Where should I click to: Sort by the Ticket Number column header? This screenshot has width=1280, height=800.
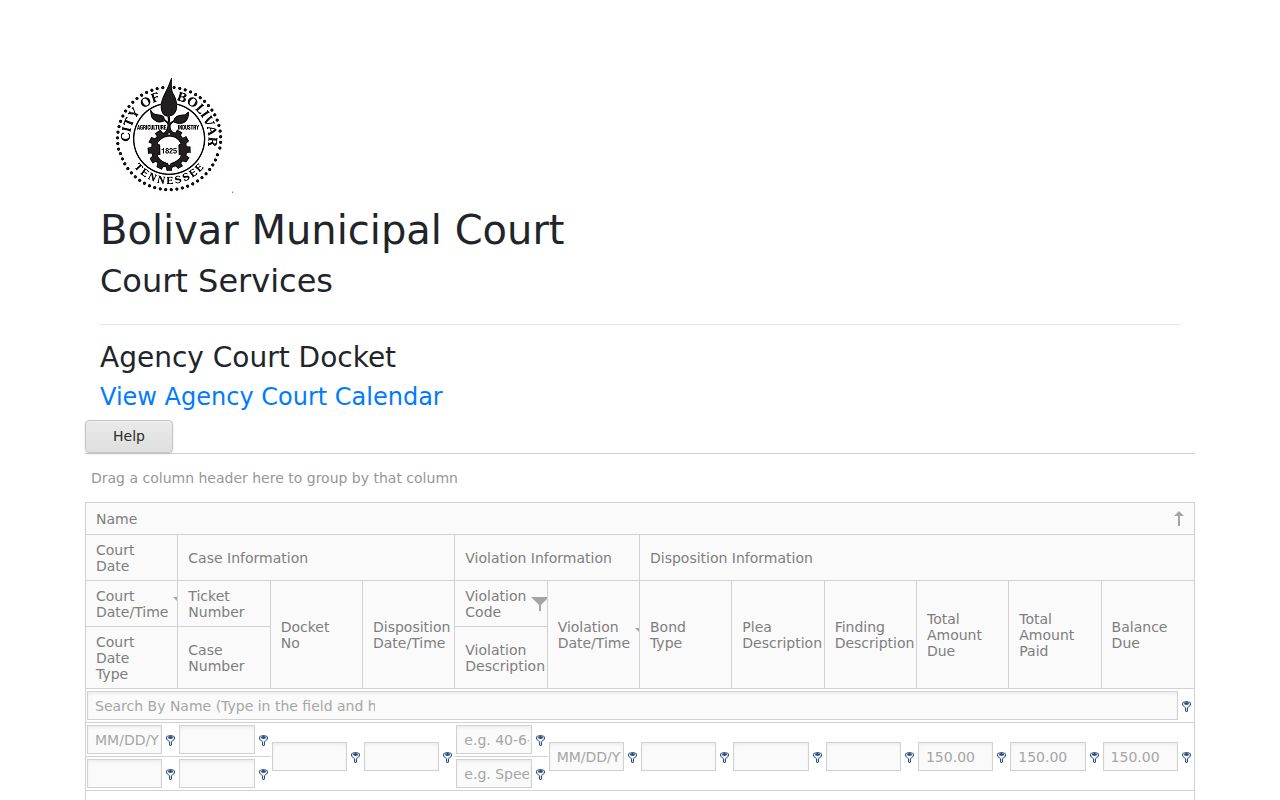coord(224,604)
